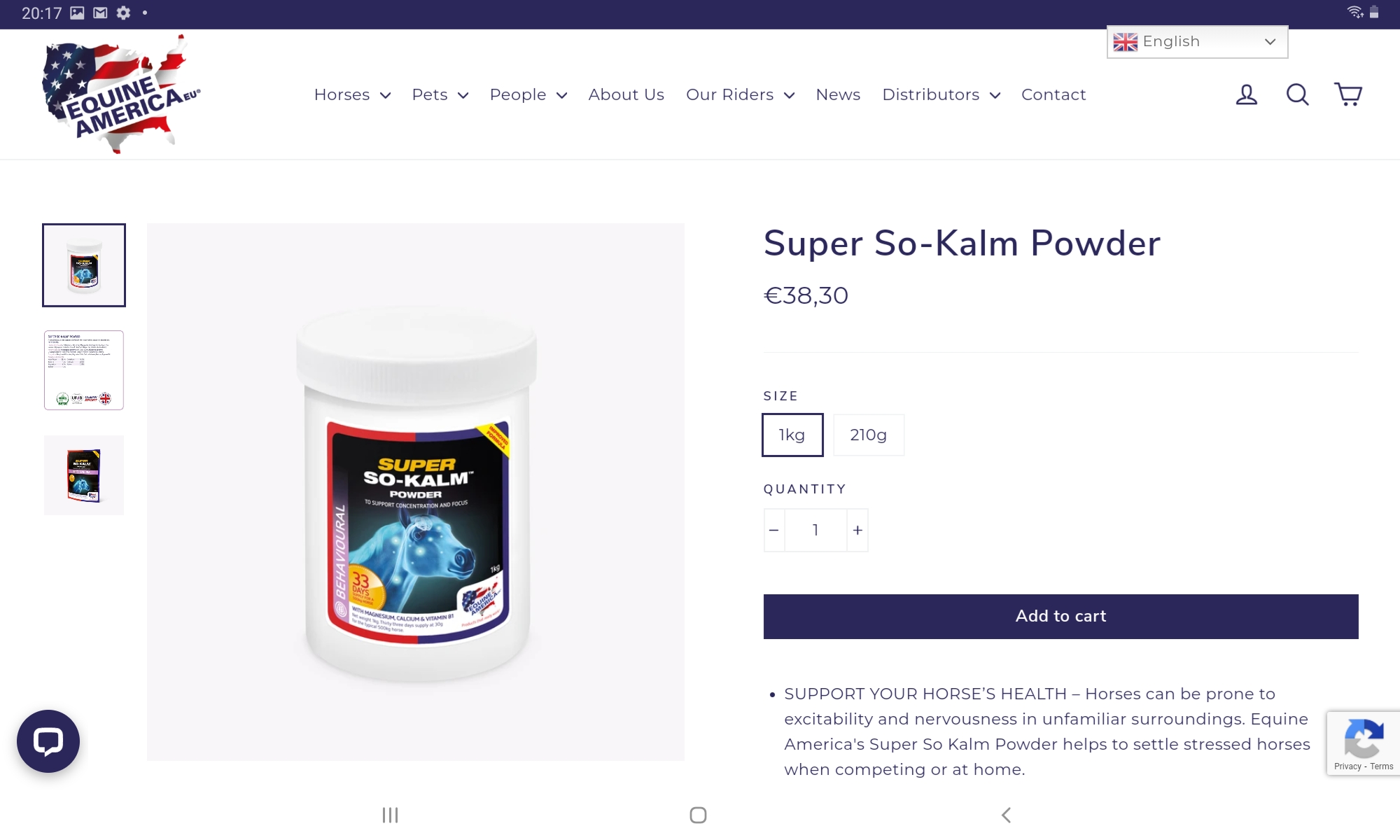This screenshot has height=840, width=1400.
Task: Expand the Distributors menu
Action: 941,94
